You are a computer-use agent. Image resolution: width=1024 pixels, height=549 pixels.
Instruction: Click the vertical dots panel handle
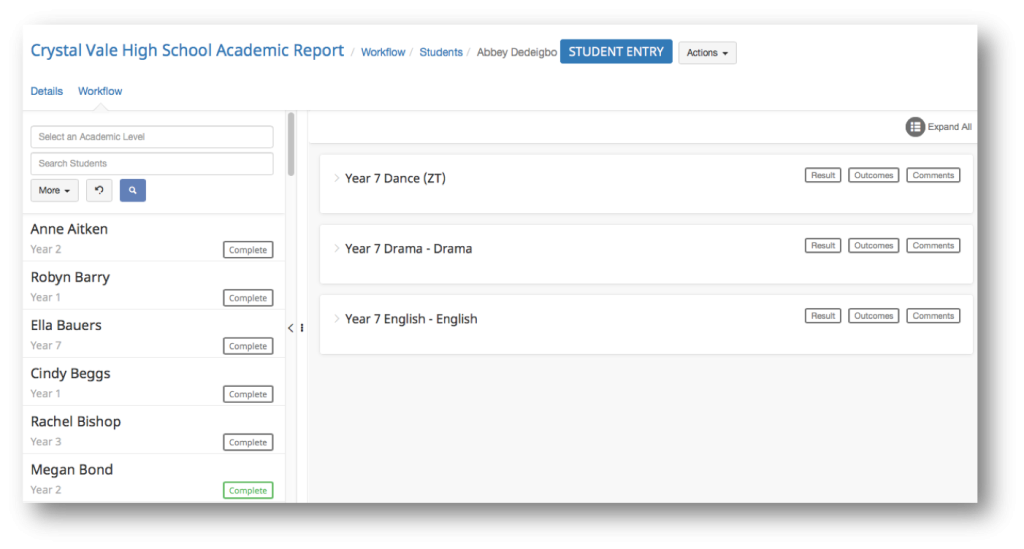(302, 328)
